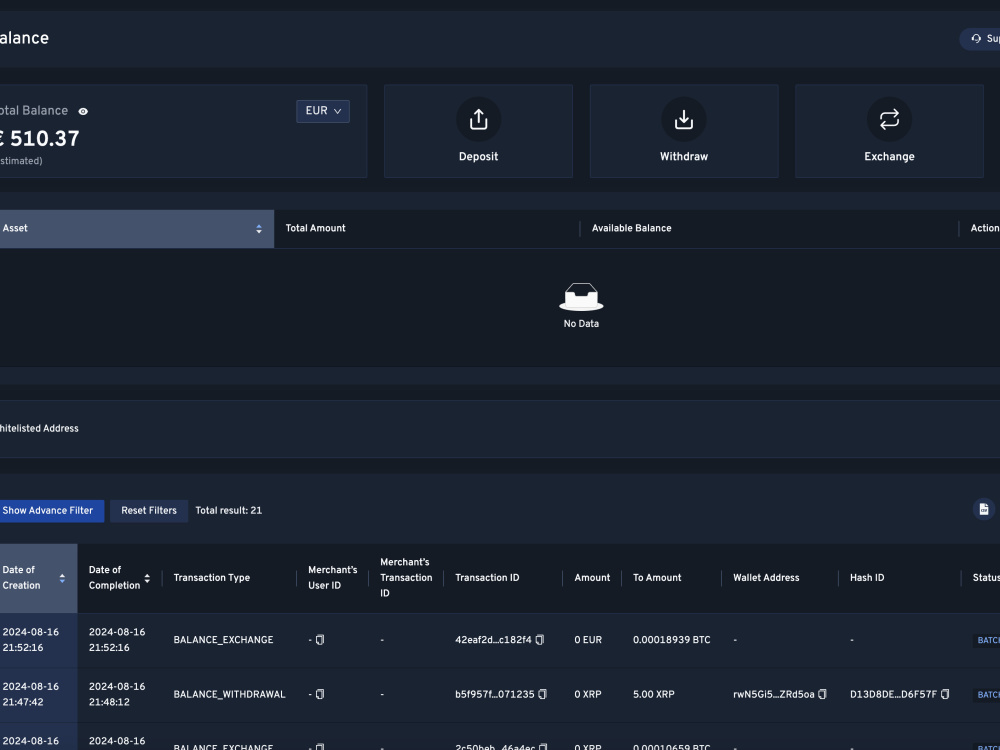Open the Withdraw card label
This screenshot has height=750, width=1000.
coord(684,156)
